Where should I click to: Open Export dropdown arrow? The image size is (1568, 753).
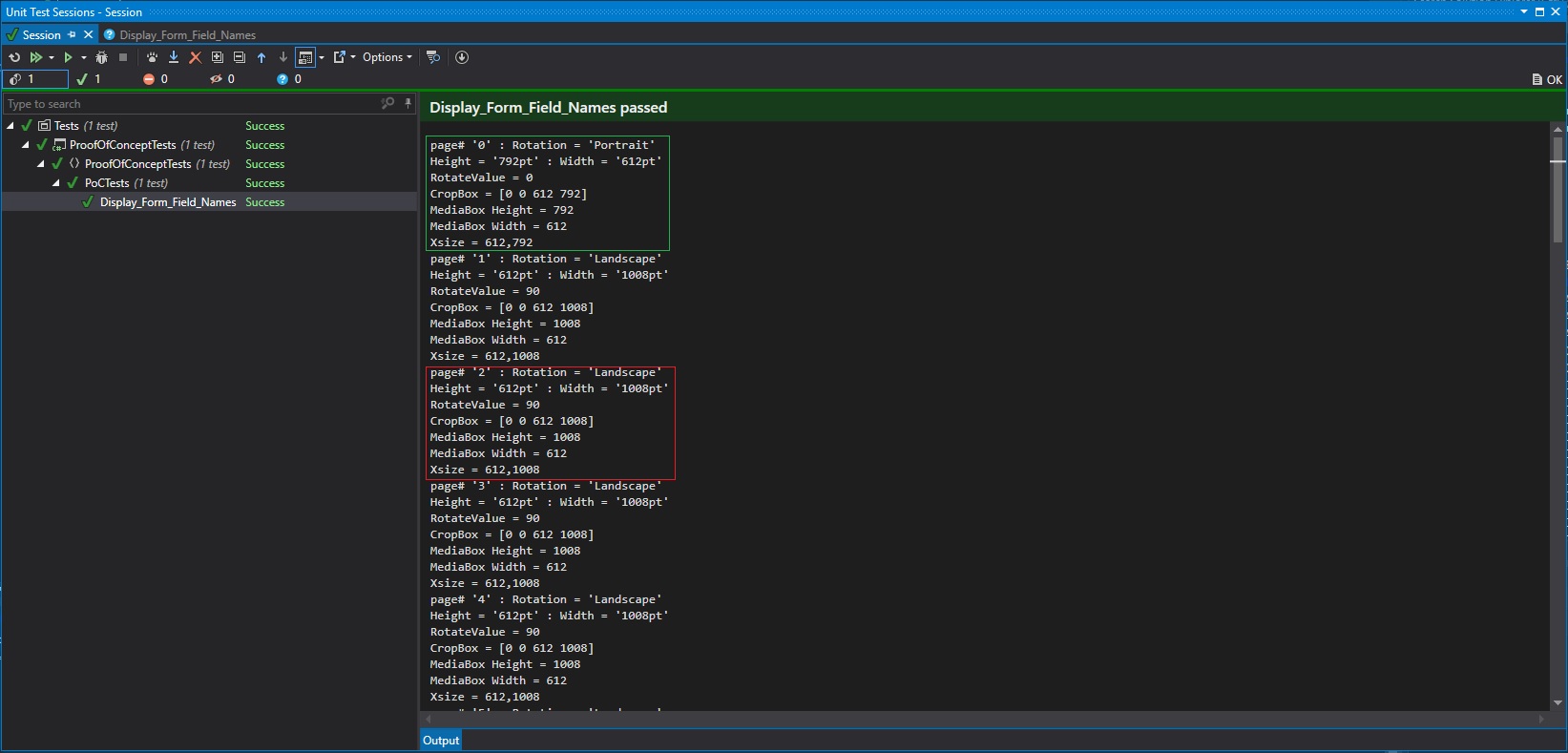point(353,57)
